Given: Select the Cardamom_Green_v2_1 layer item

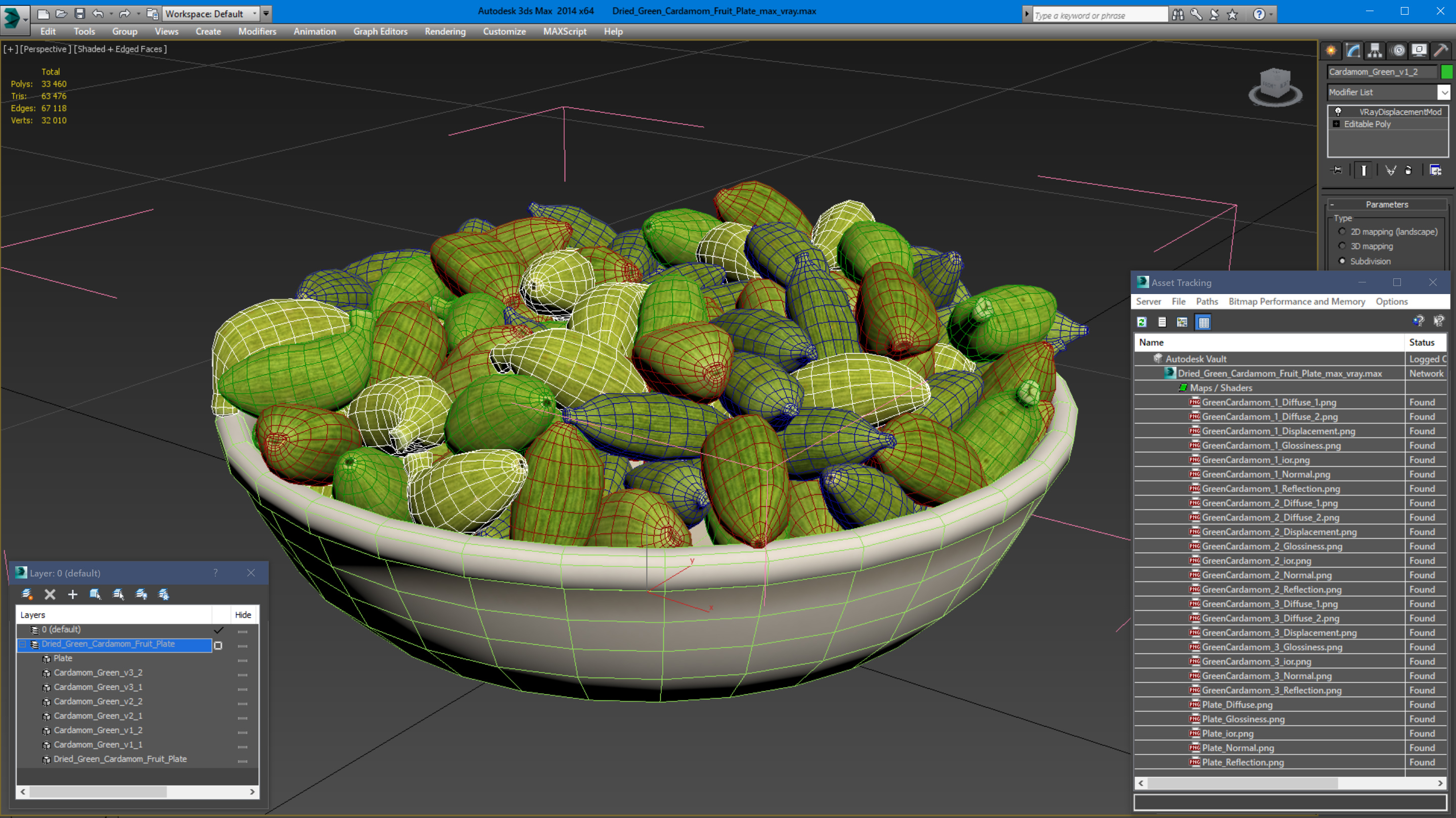Looking at the screenshot, I should pyautogui.click(x=98, y=716).
